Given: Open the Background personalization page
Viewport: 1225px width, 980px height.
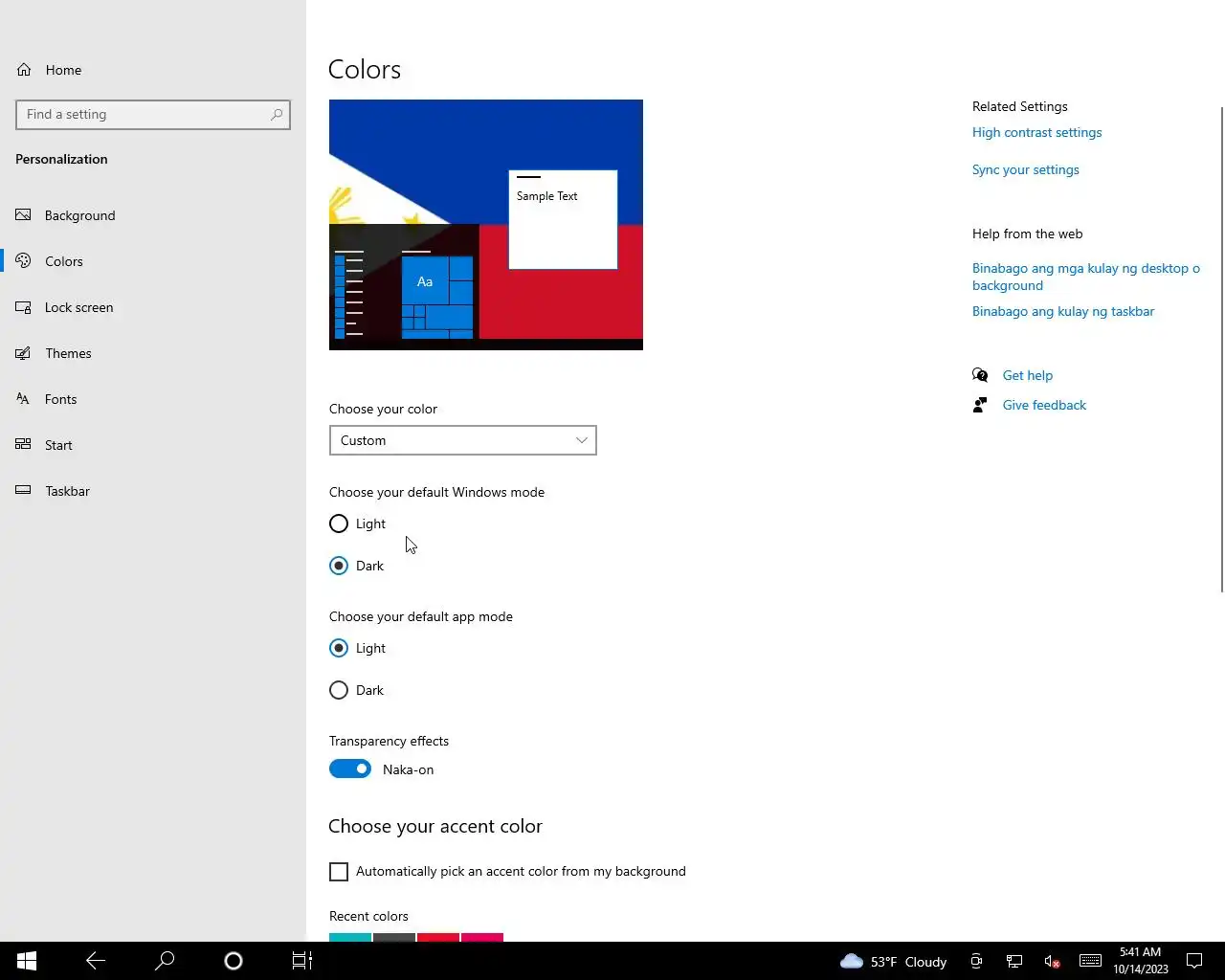Looking at the screenshot, I should (x=153, y=215).
